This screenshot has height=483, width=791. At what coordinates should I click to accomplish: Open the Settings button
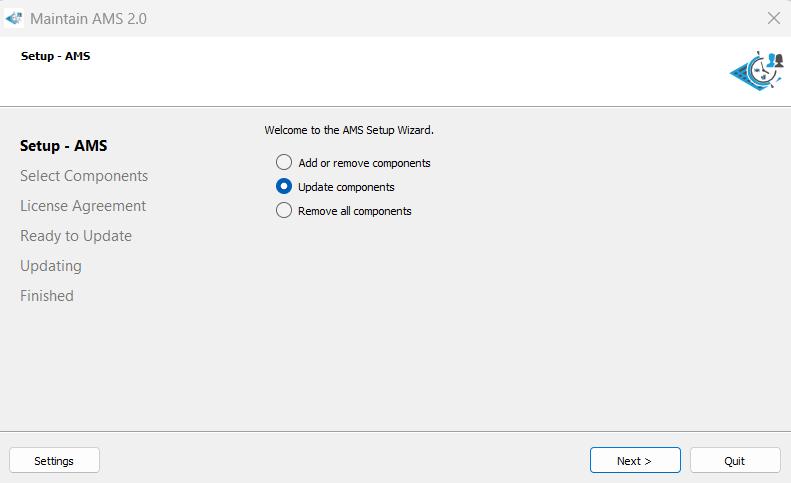pos(54,460)
